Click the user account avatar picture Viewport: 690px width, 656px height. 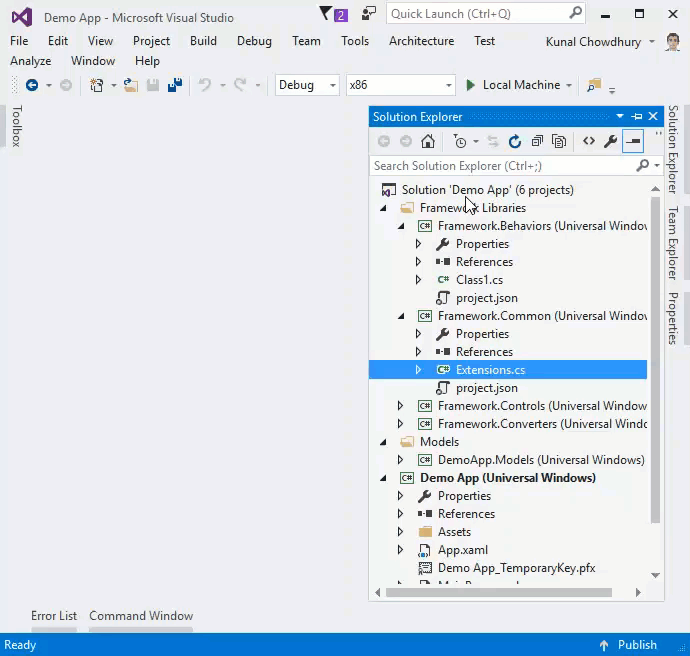pos(672,42)
